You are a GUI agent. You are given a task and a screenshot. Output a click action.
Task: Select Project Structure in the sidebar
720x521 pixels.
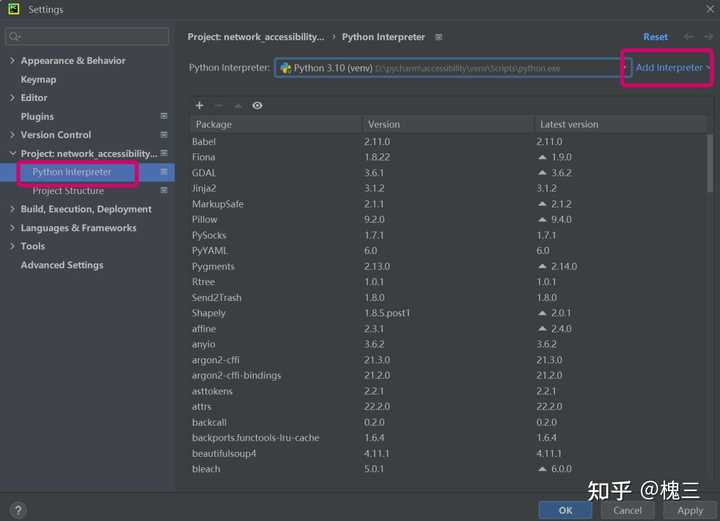click(x=68, y=190)
